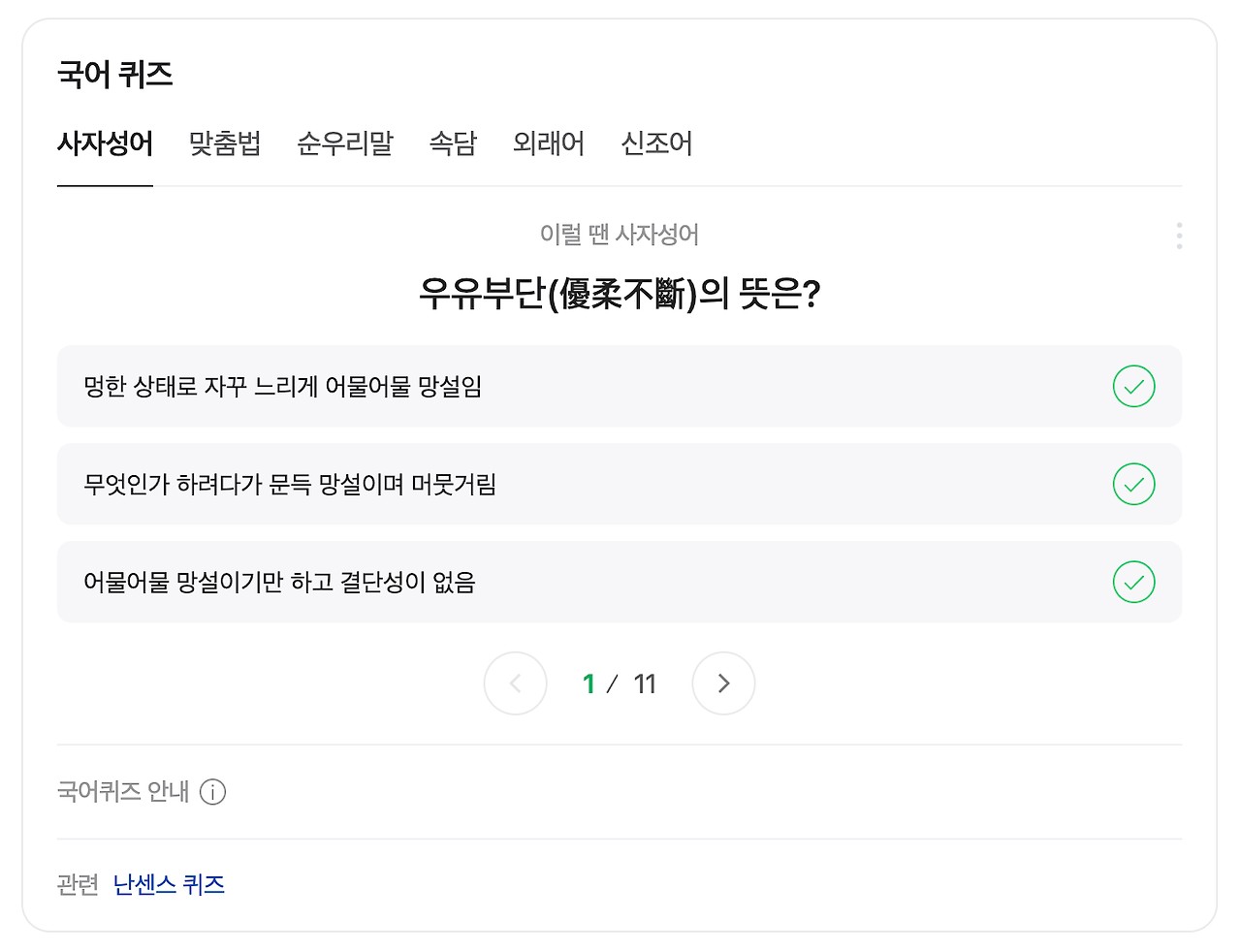Expand the options menu at top right
1241x952 pixels.
tap(1179, 235)
